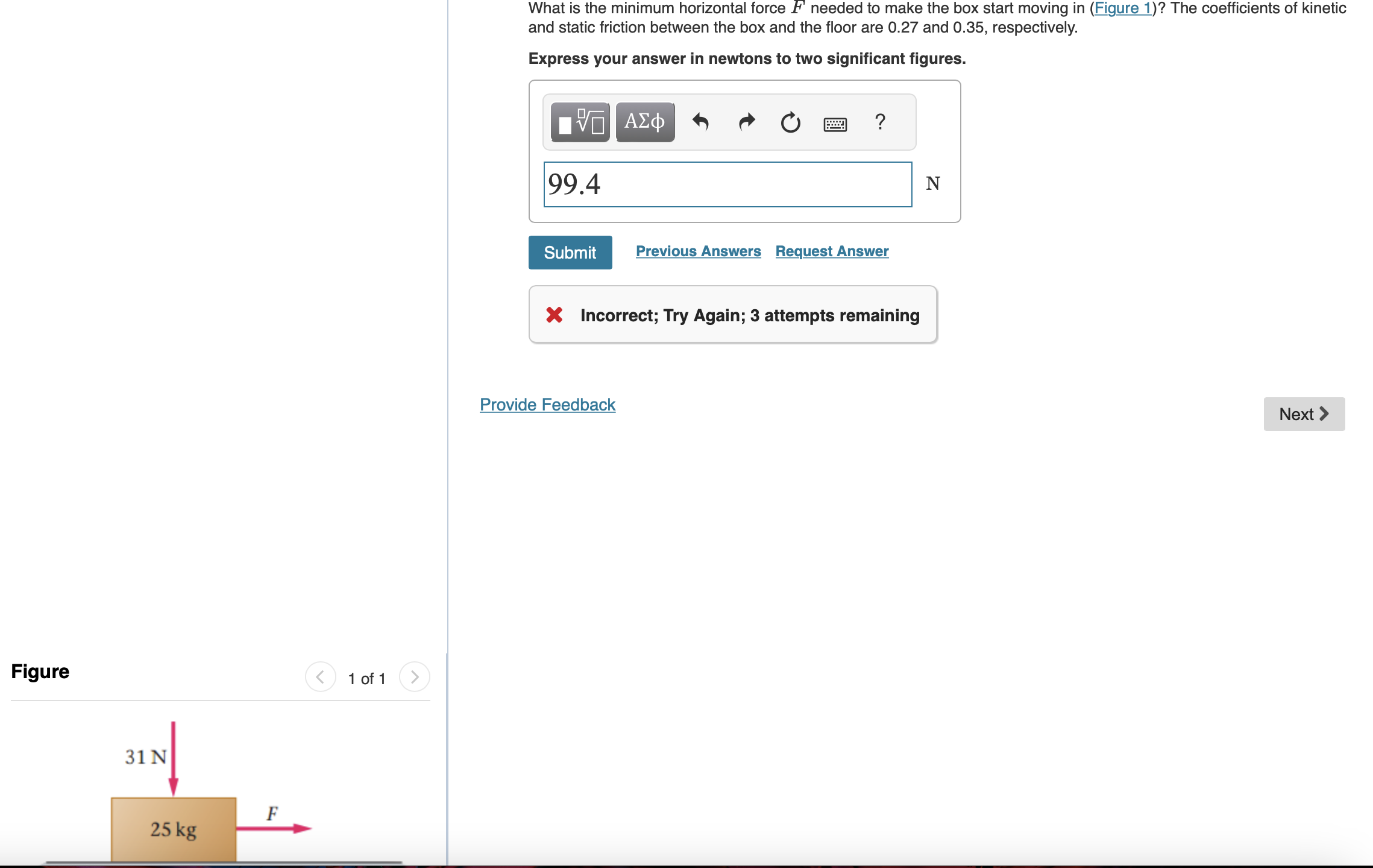Screen dimensions: 1373x868
Task: Go to previous figure with left chevron
Action: click(x=321, y=676)
